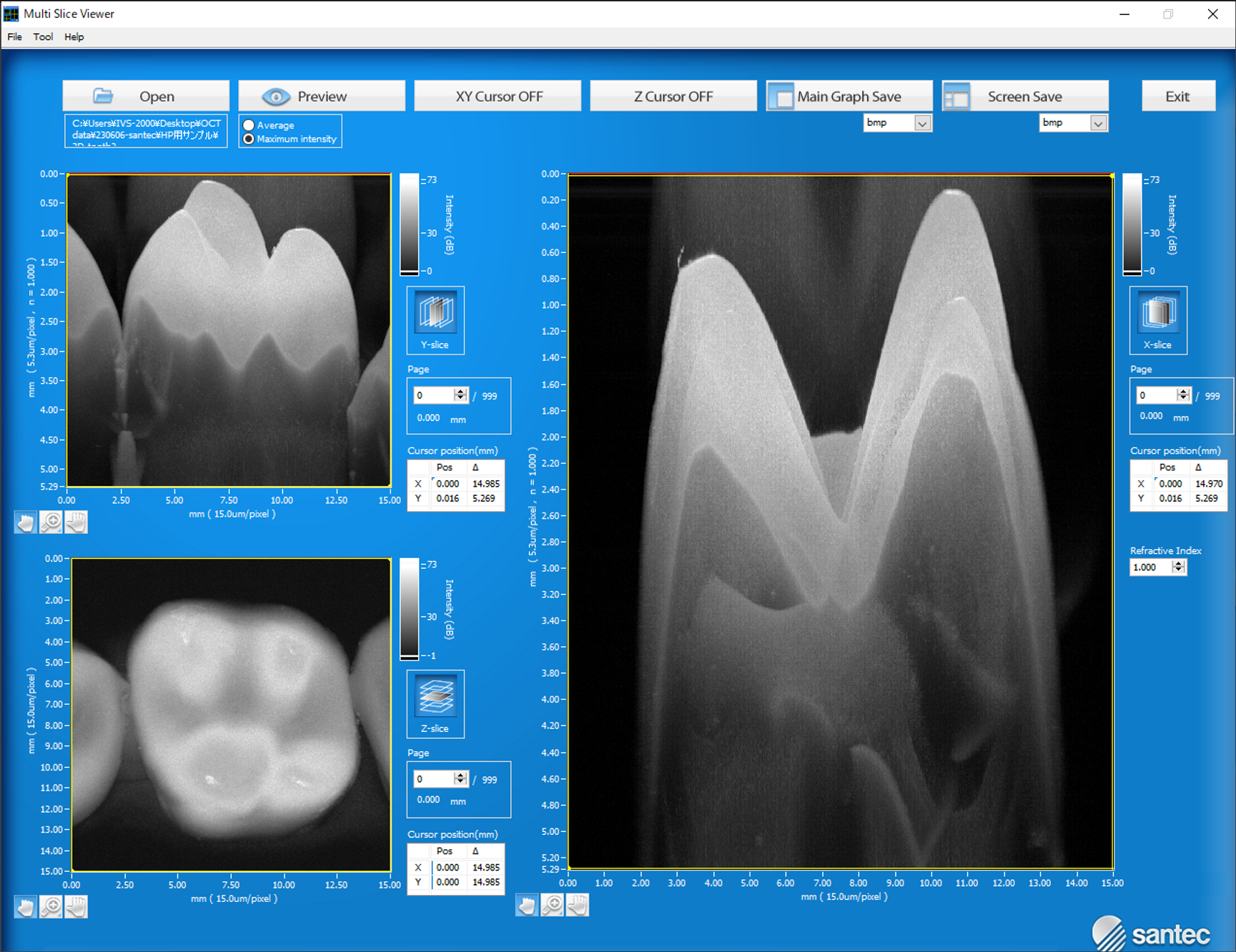Select the X-slice view icon

pyautogui.click(x=1158, y=313)
